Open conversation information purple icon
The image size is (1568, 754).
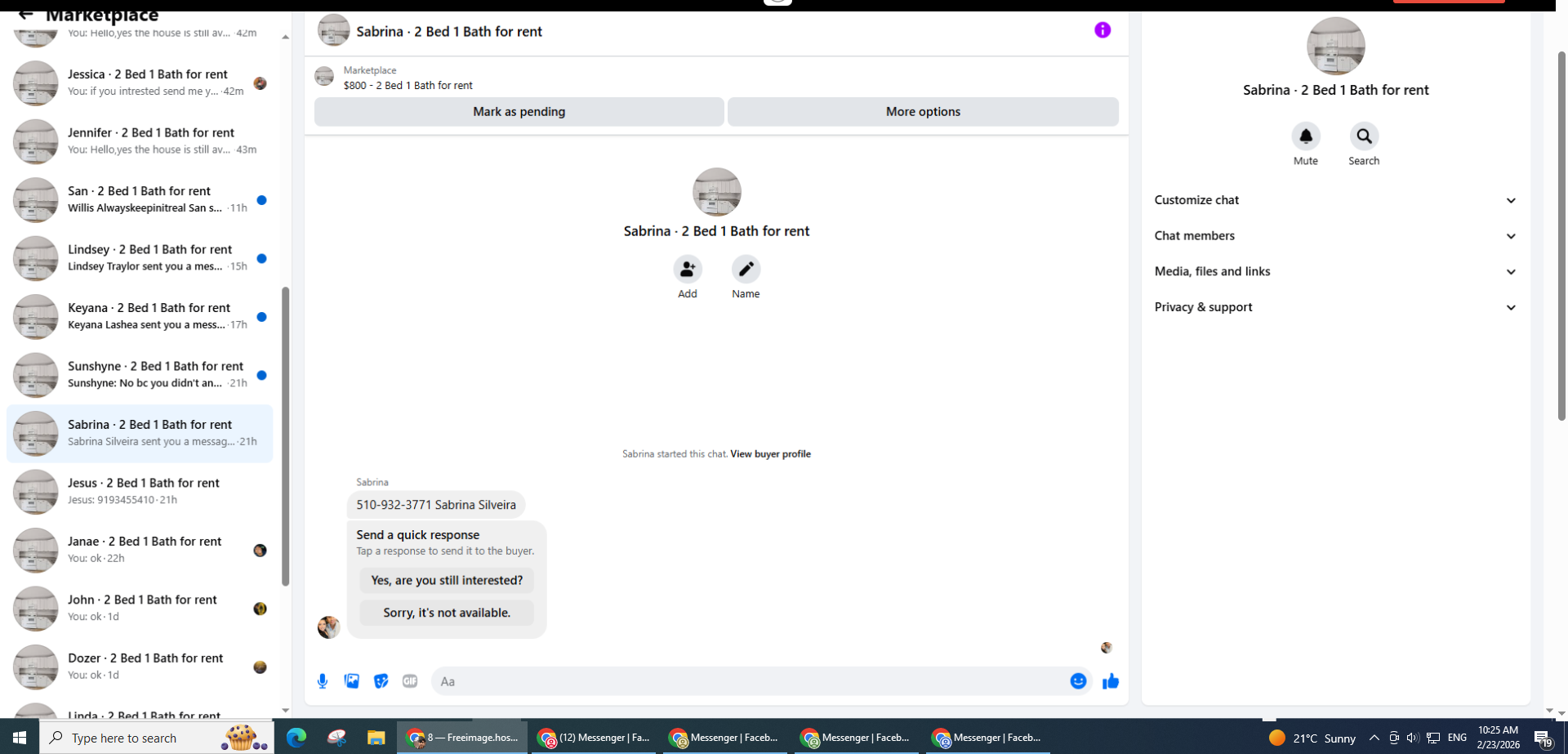[x=1102, y=30]
